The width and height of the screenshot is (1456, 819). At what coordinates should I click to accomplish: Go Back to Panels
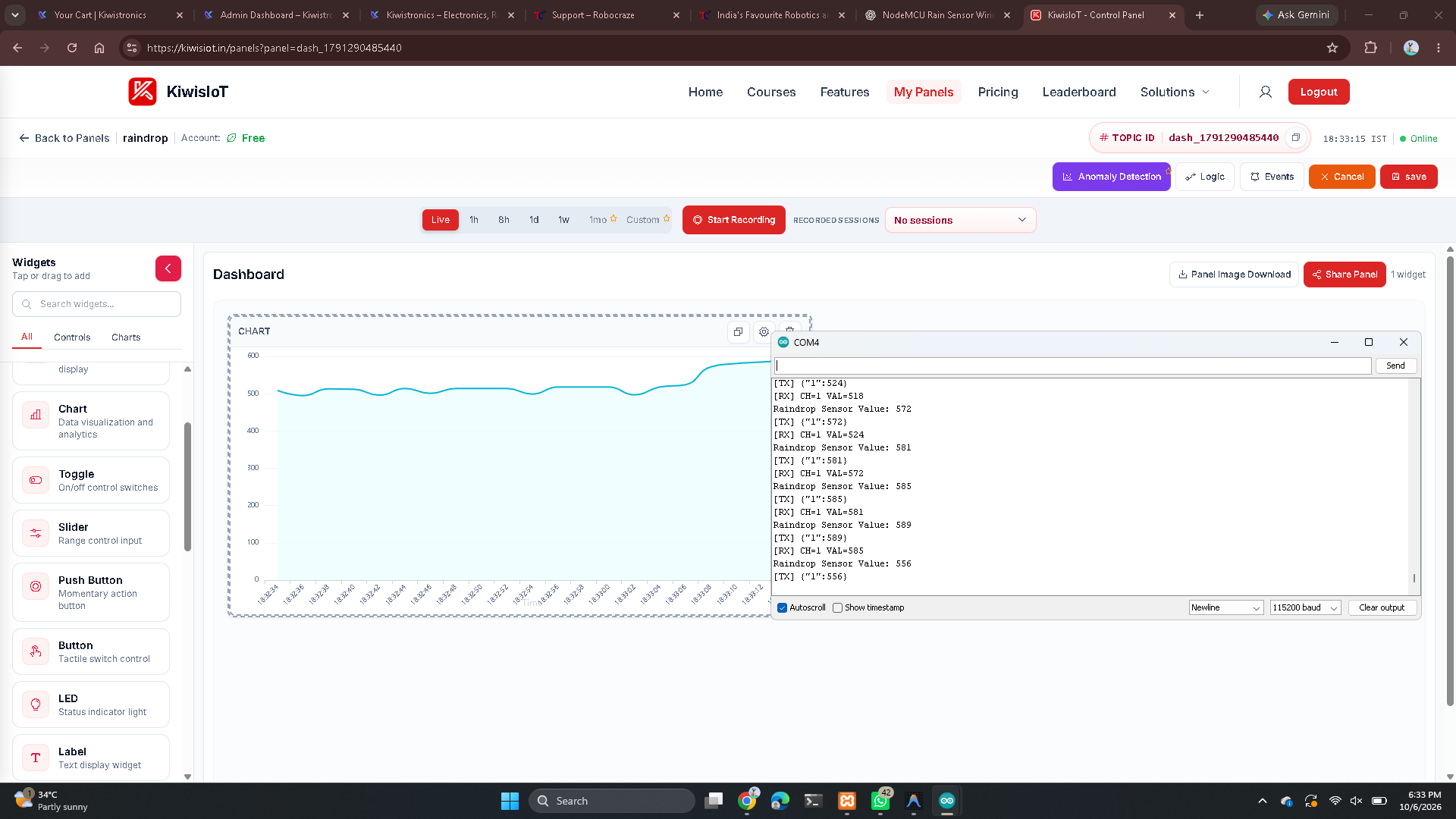click(64, 138)
